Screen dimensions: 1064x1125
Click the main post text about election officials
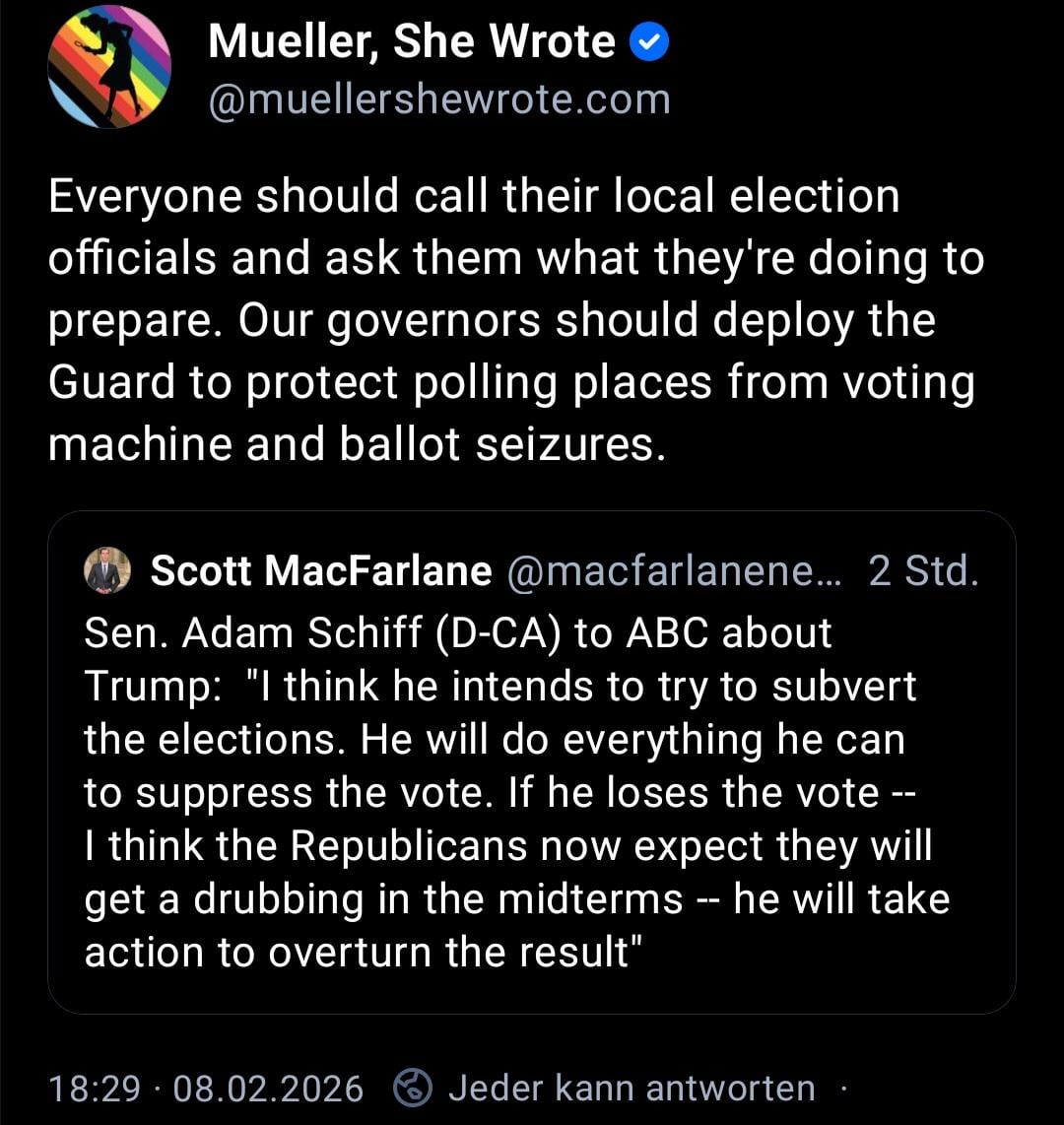pyautogui.click(x=512, y=320)
